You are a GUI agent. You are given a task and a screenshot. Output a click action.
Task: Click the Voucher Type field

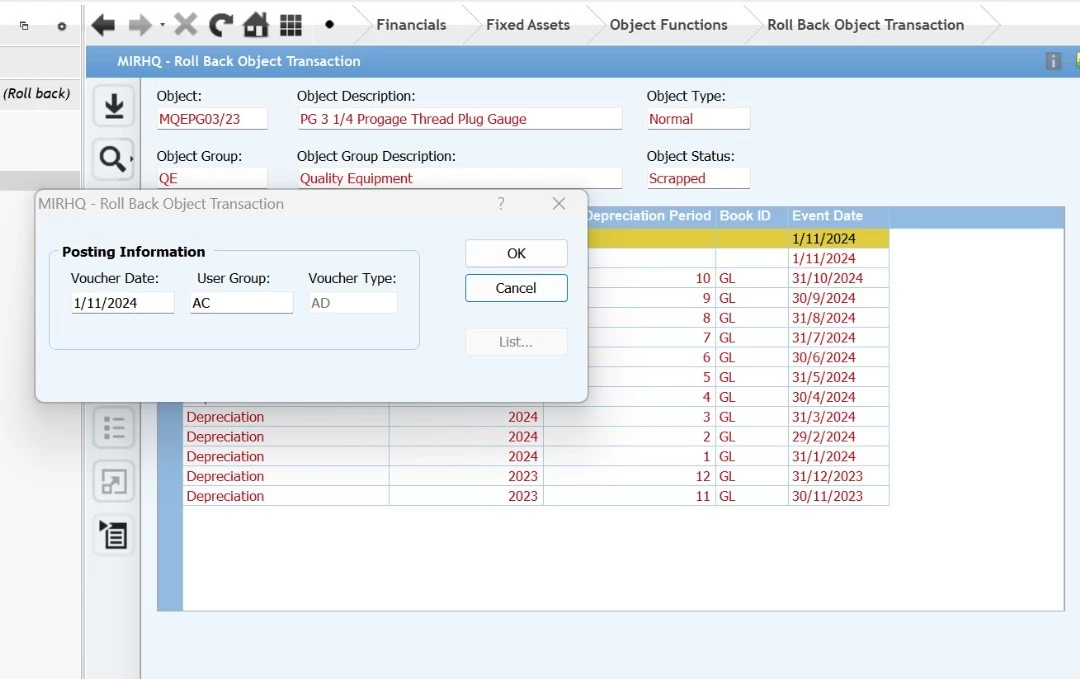(x=353, y=303)
